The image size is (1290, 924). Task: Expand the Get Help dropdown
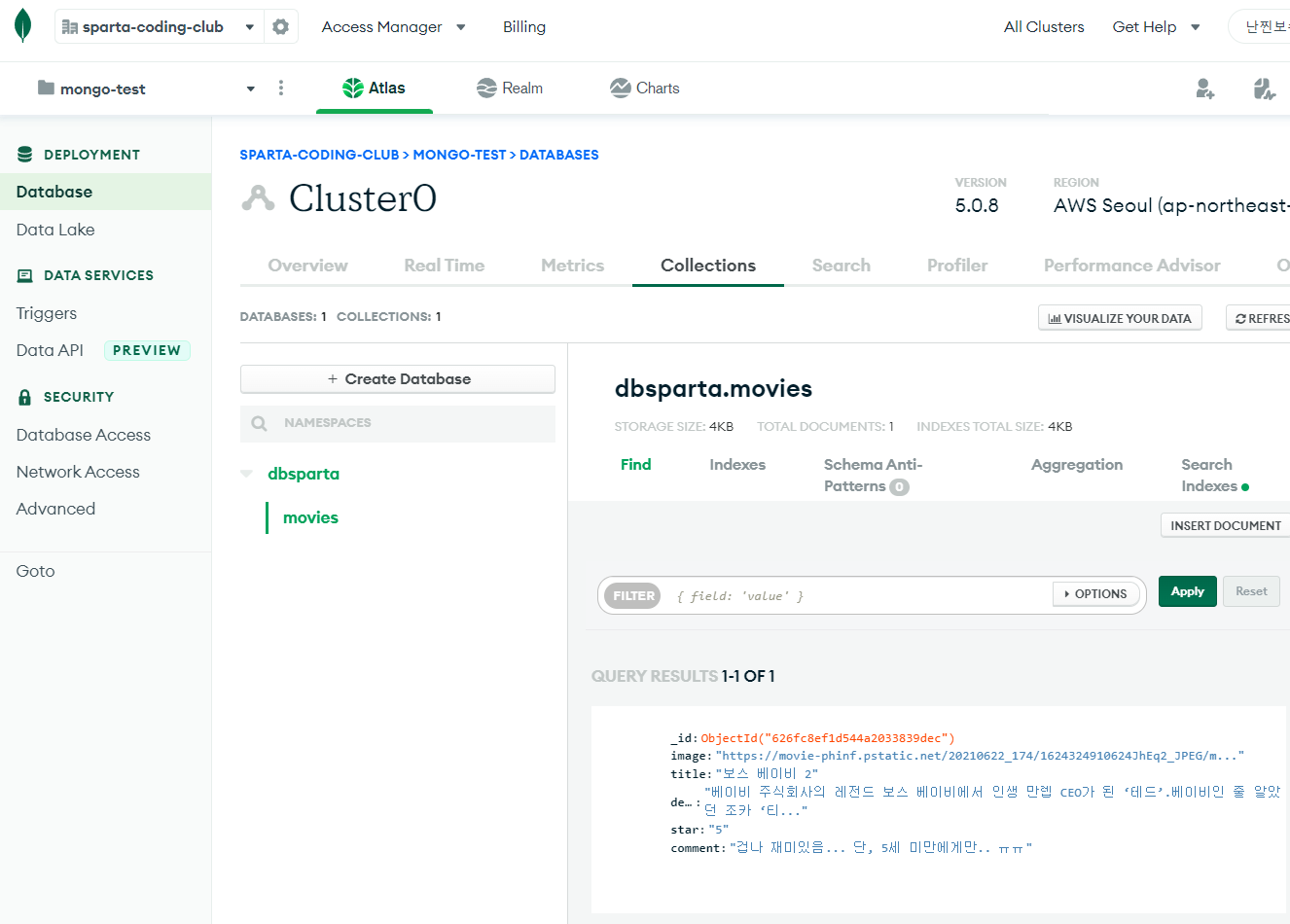click(1196, 27)
